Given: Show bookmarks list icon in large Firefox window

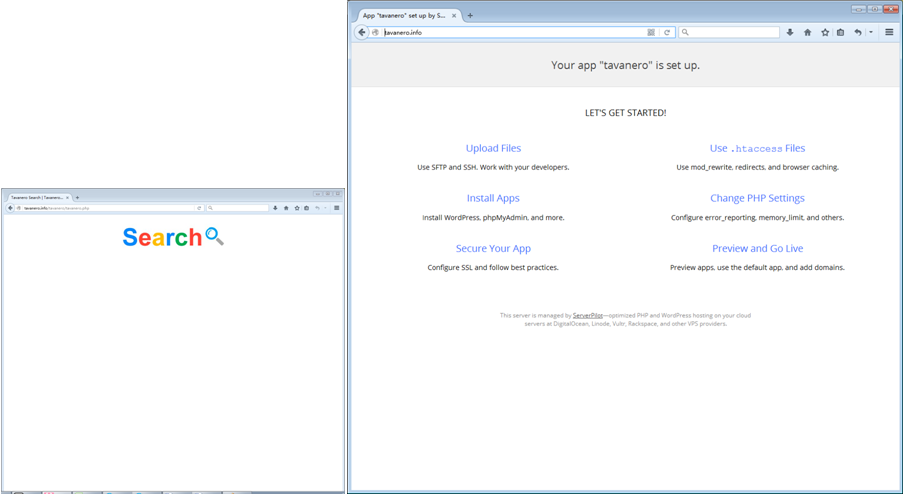Looking at the screenshot, I should [x=841, y=32].
